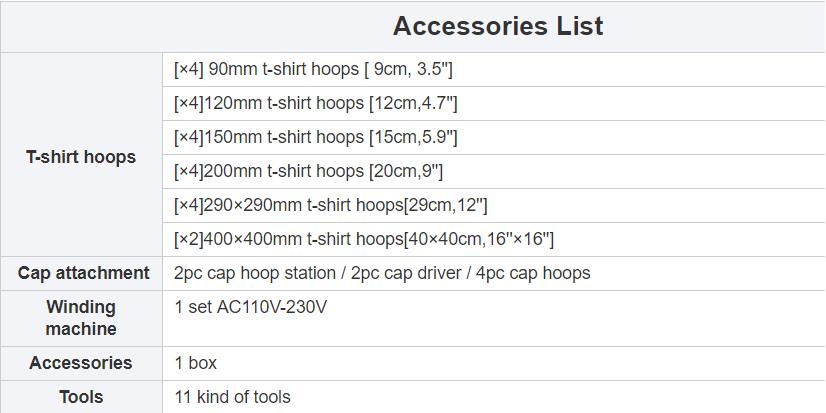Click the [9cm, 3.5"] size text
The height and width of the screenshot is (413, 826).
(x=408, y=70)
